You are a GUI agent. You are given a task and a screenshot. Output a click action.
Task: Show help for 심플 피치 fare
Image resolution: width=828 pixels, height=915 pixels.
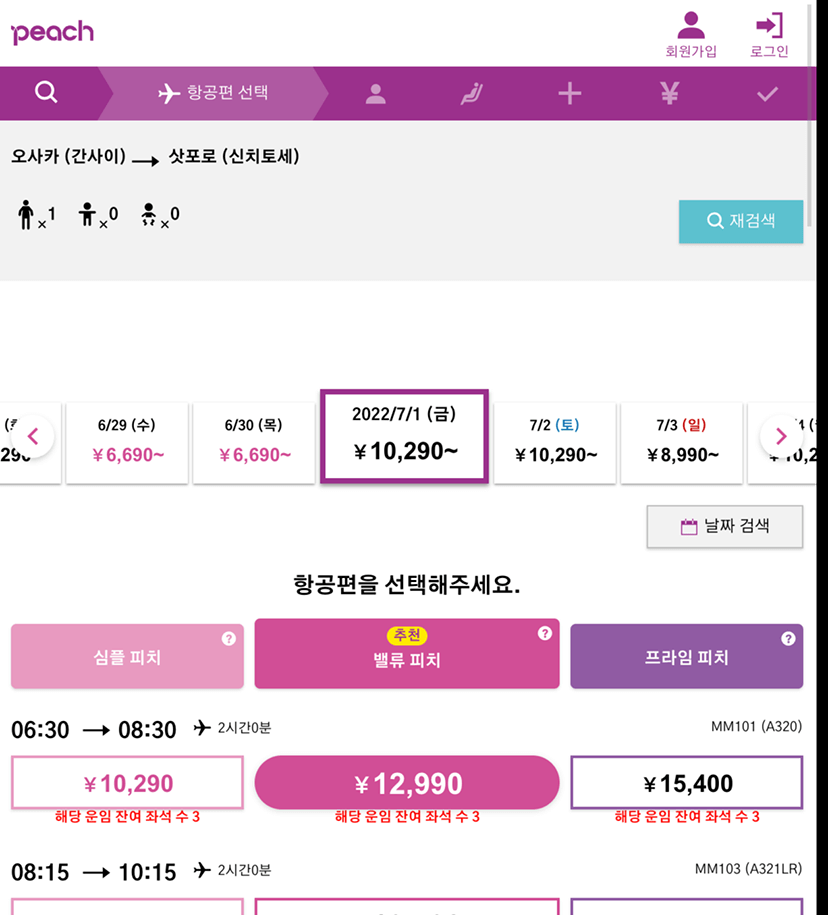(x=229, y=638)
